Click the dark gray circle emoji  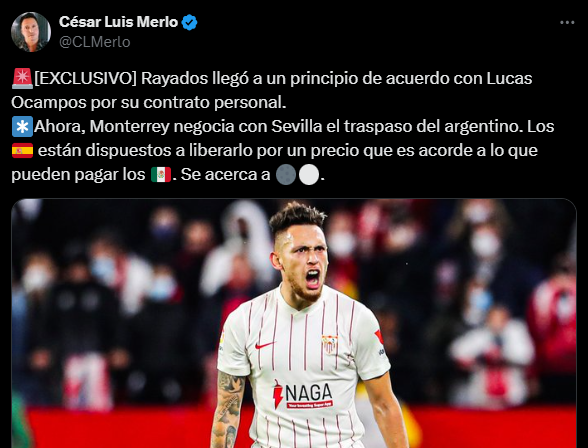click(x=286, y=175)
